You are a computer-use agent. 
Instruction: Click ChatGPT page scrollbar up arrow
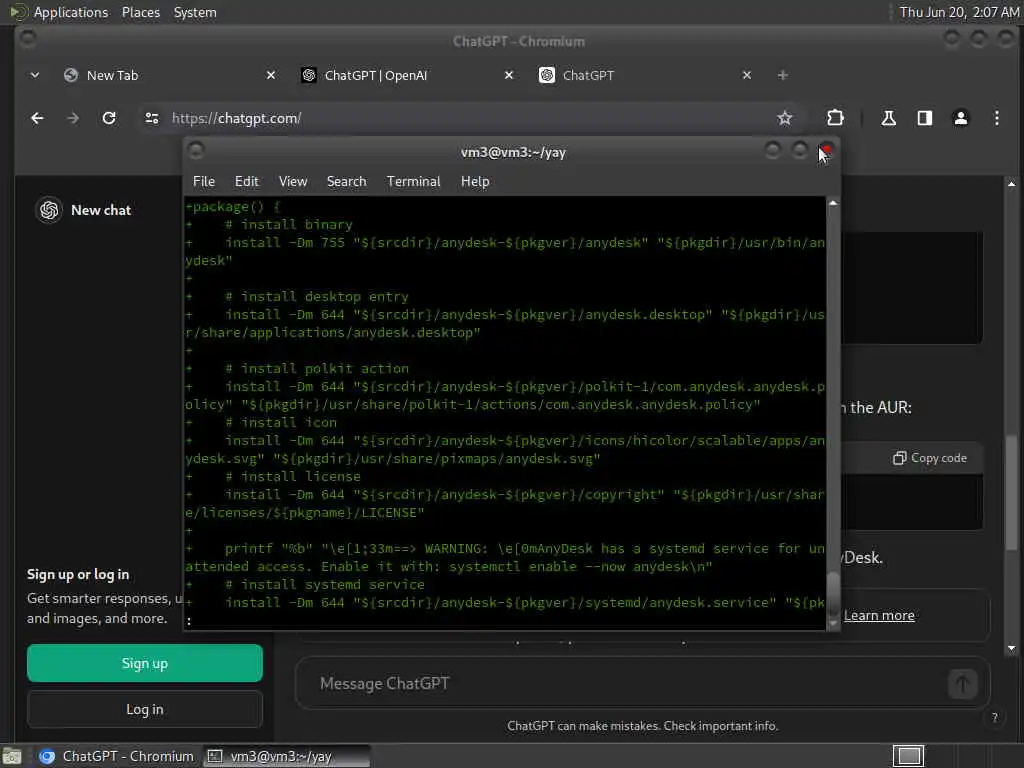tap(1012, 184)
